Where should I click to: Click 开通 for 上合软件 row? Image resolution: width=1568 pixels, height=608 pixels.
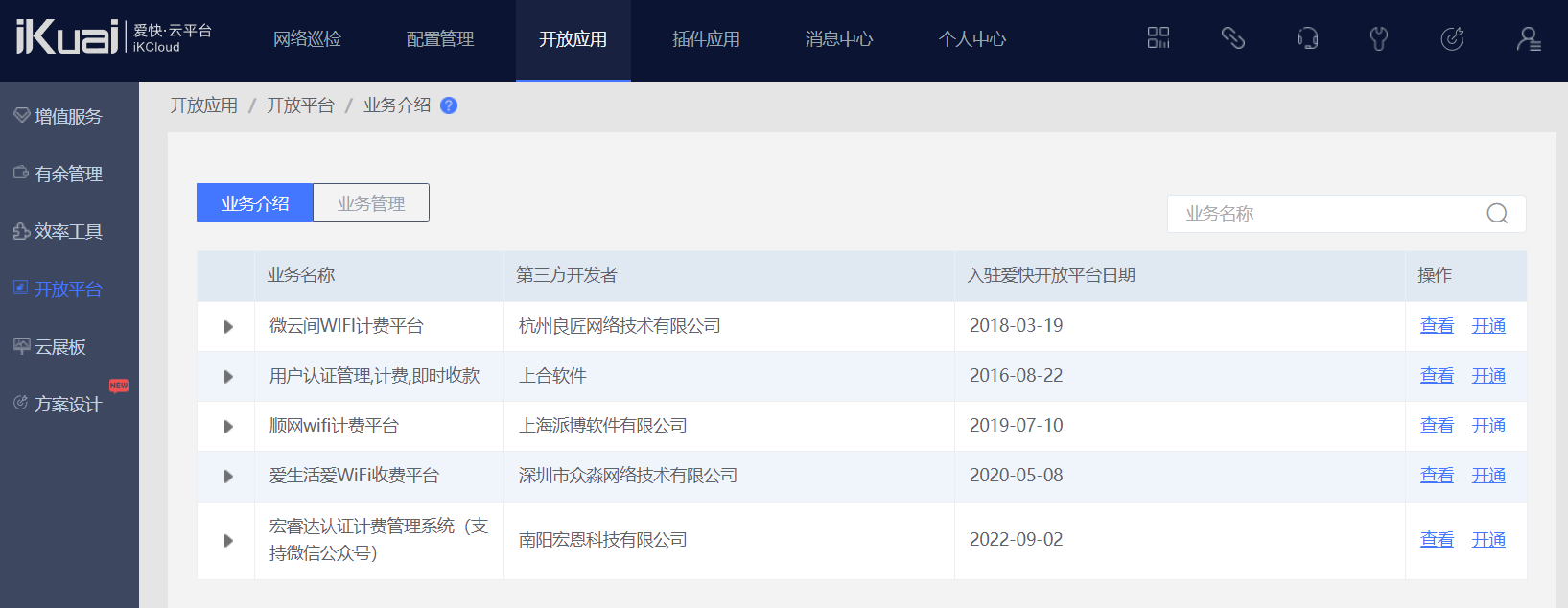coord(1488,376)
